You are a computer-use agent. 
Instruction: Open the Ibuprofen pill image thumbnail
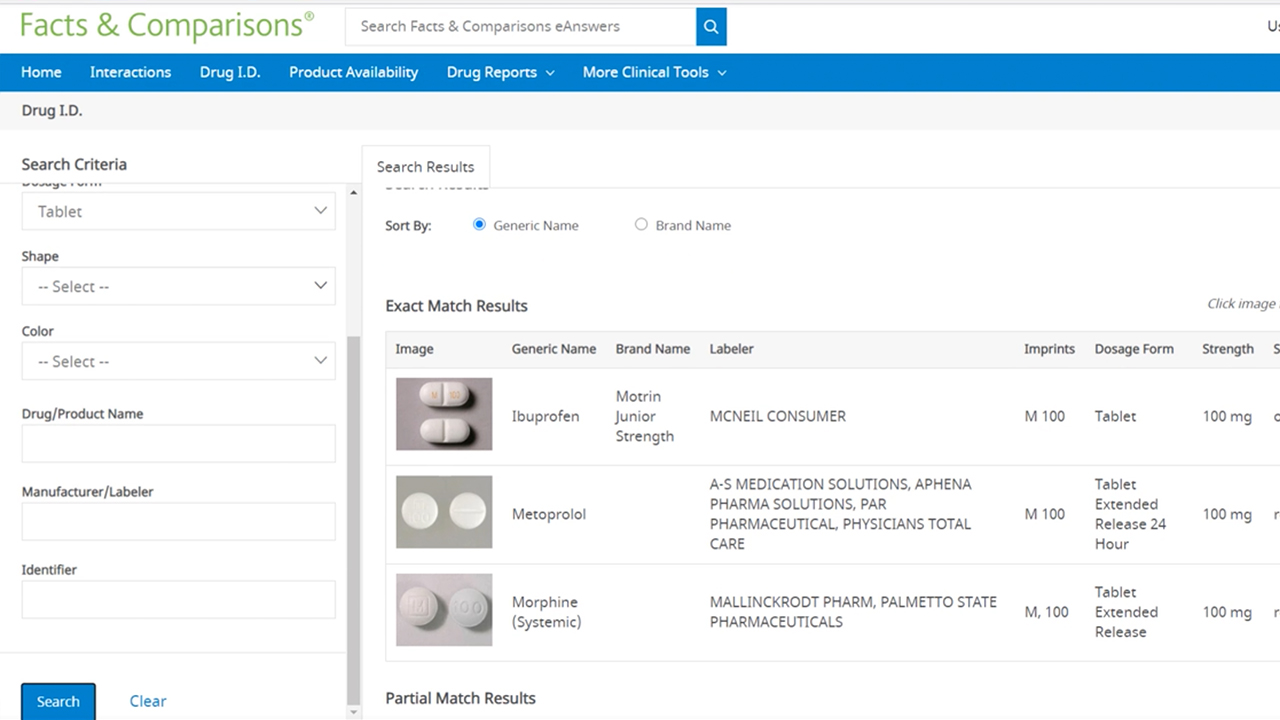pyautogui.click(x=444, y=414)
